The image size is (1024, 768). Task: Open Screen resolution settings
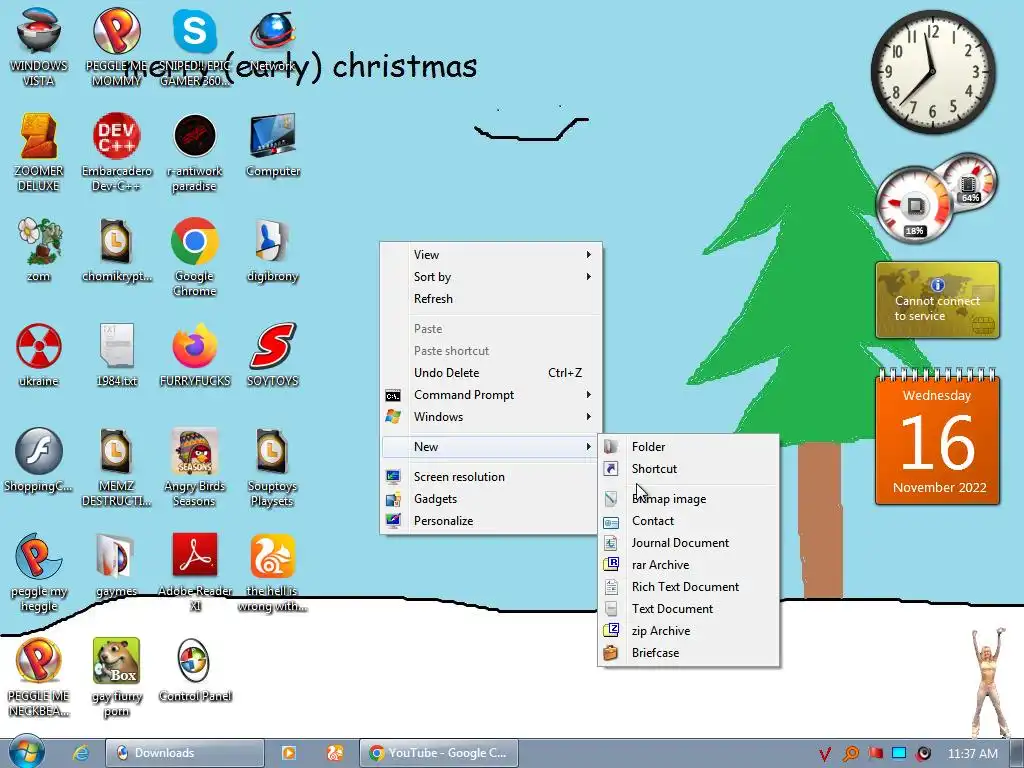491,477
